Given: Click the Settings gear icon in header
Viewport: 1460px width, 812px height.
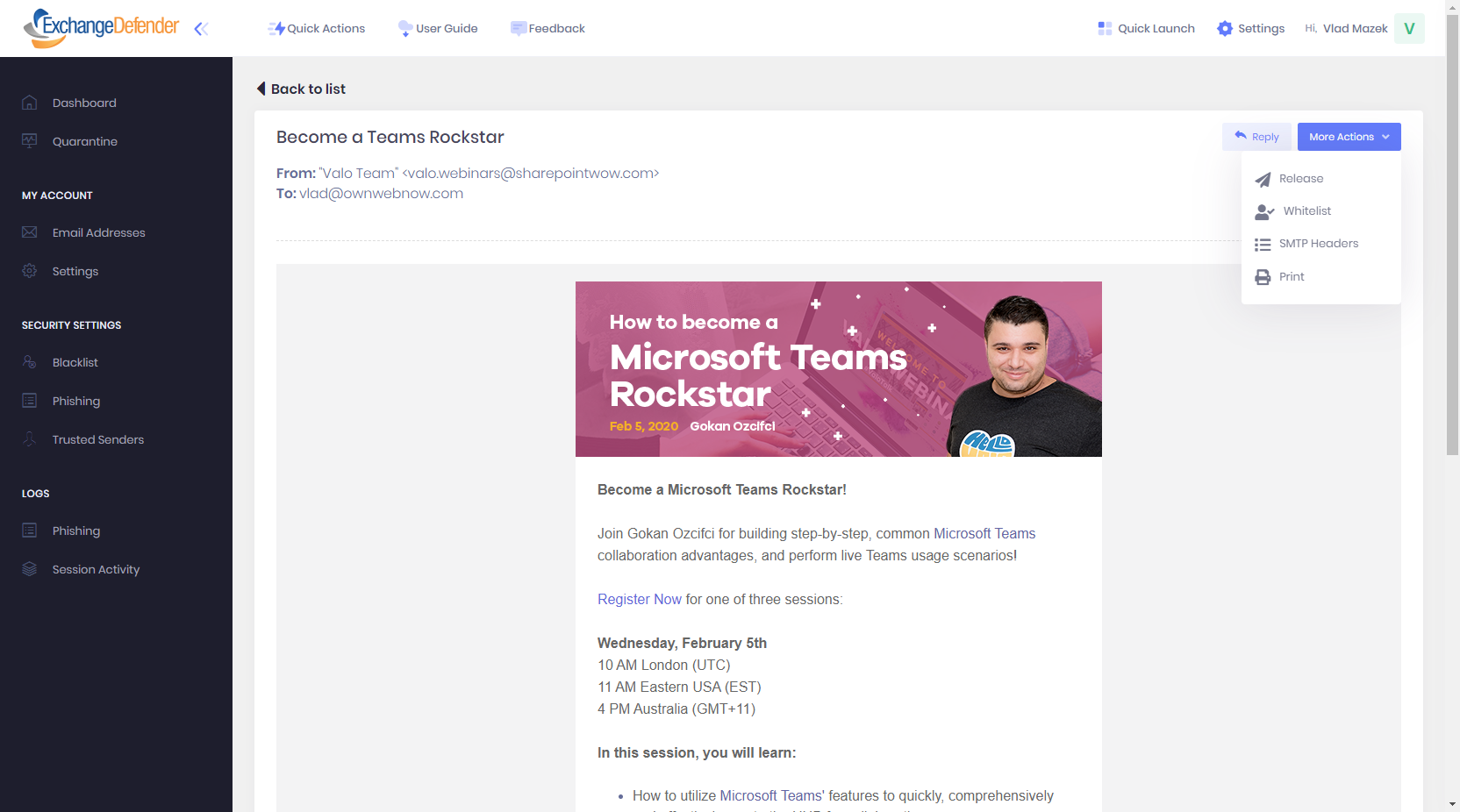Looking at the screenshot, I should tap(1225, 29).
